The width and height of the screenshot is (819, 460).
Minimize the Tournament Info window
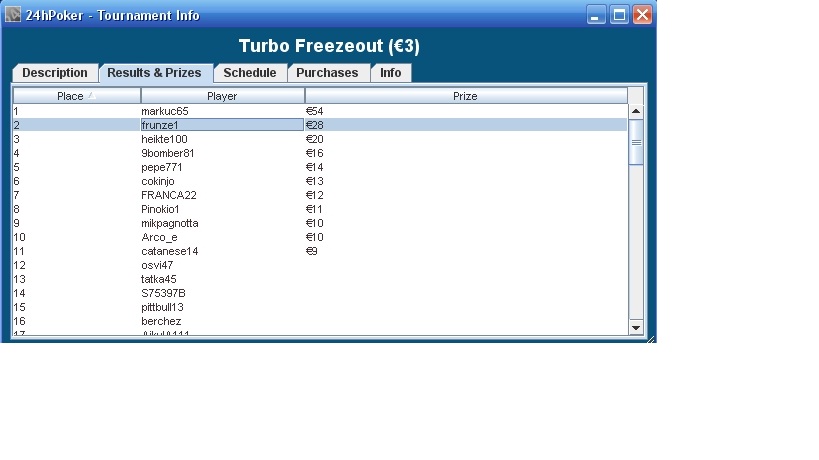595,15
